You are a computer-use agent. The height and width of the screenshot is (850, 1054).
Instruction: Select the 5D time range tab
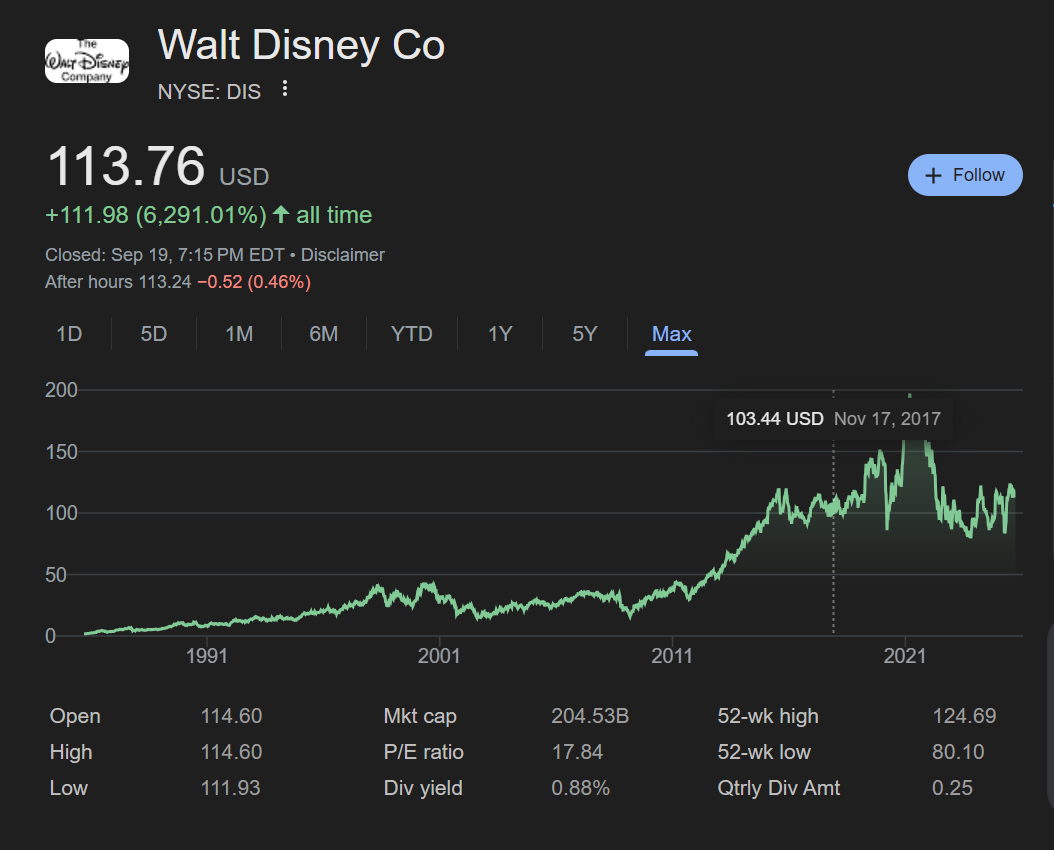pos(154,334)
